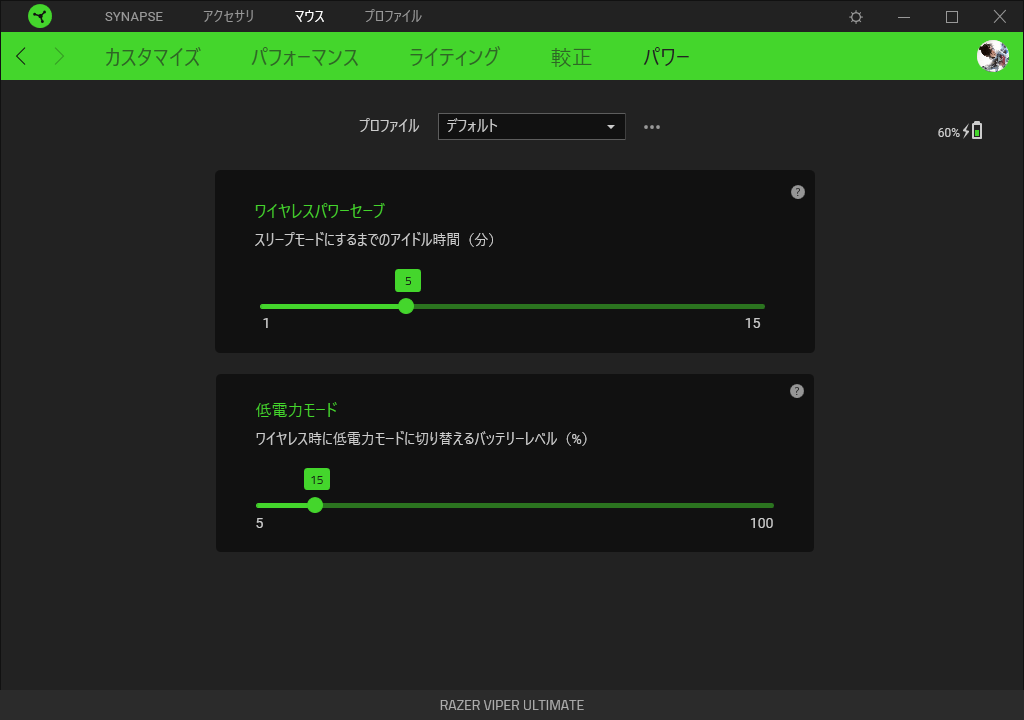Maximize the Synapse window
The width and height of the screenshot is (1024, 720).
tap(952, 17)
